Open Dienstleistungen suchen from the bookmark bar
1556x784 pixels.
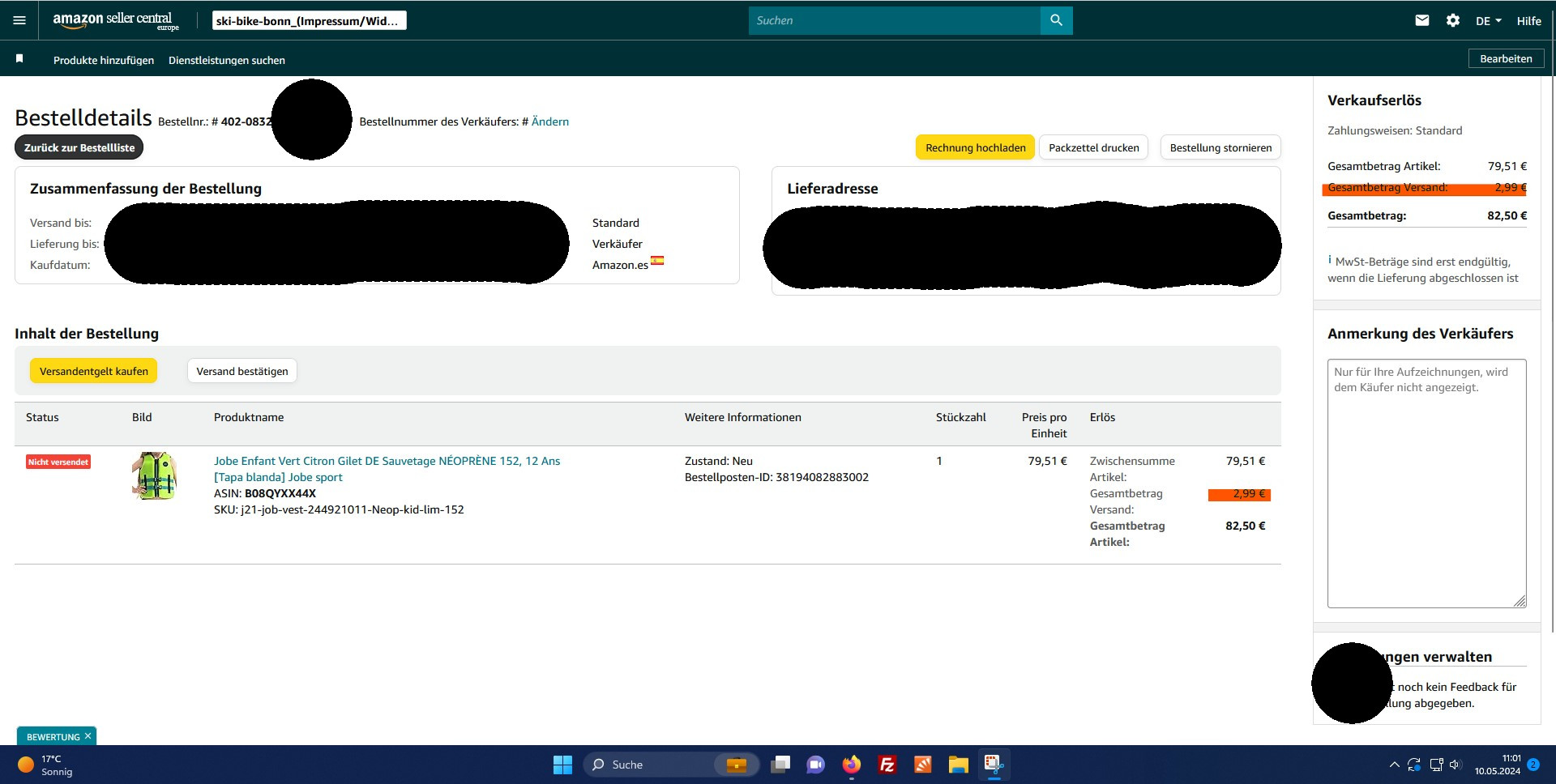pyautogui.click(x=227, y=60)
